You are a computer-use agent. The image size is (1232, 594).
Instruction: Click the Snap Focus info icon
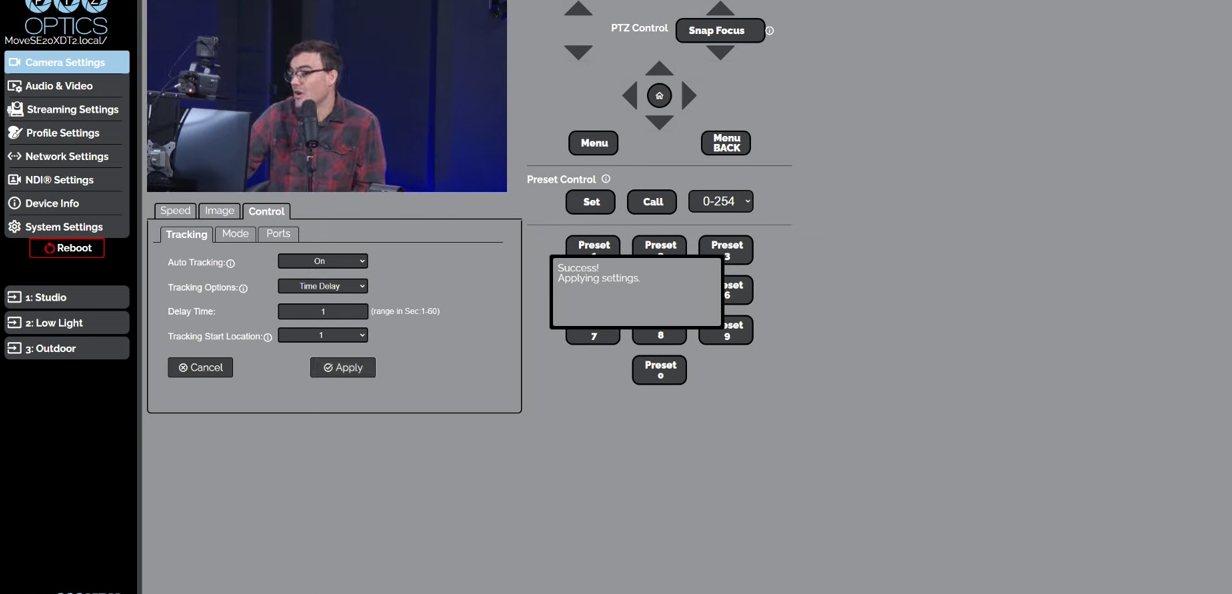tap(770, 31)
